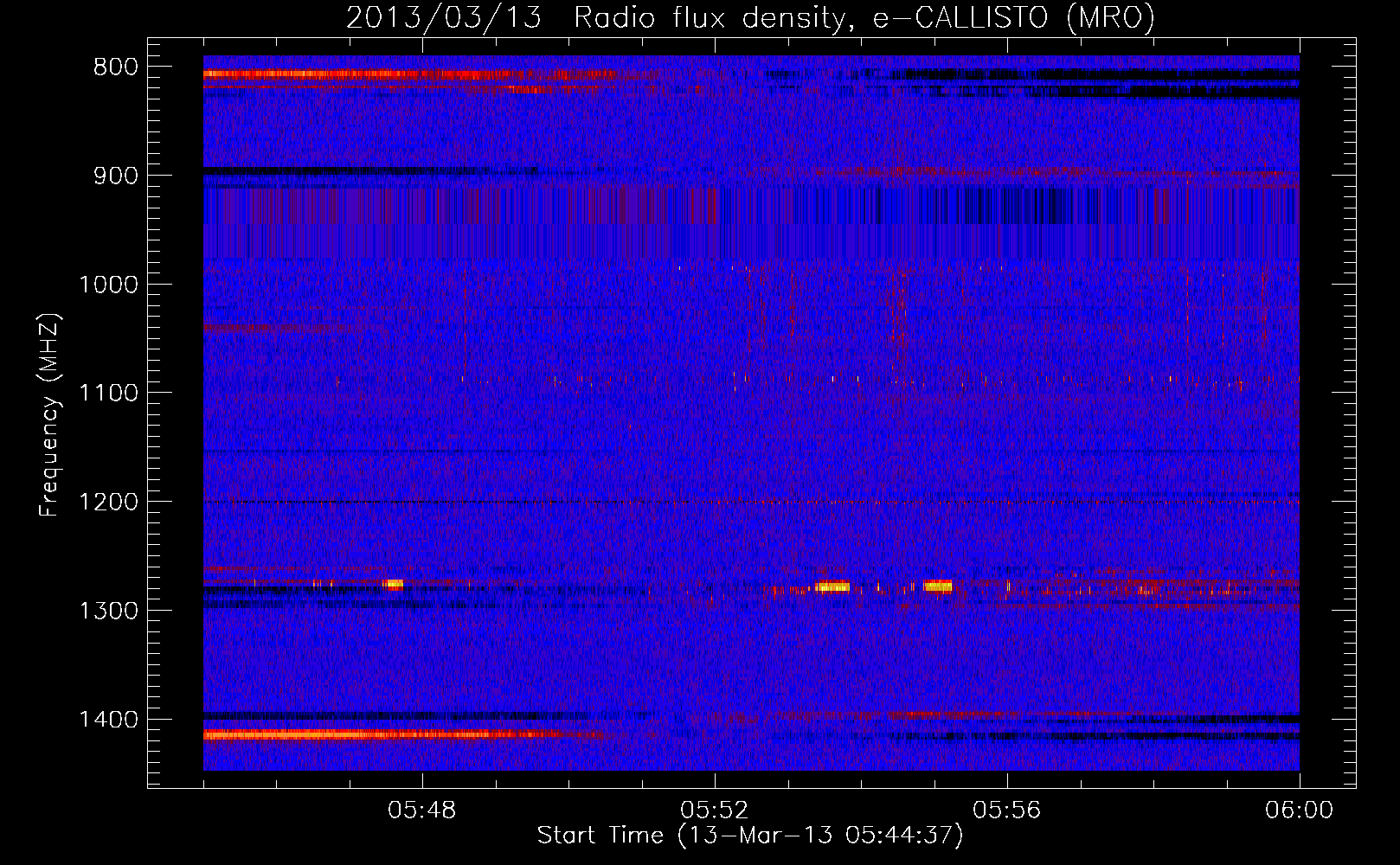Click the 900 frequency tick label
Image resolution: width=1400 pixels, height=865 pixels.
(x=115, y=176)
